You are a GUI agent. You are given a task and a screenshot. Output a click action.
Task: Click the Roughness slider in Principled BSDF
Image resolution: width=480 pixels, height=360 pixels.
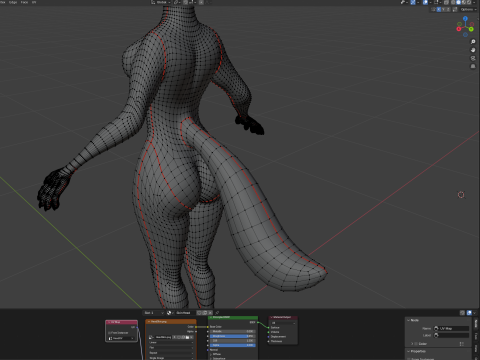[233, 336]
